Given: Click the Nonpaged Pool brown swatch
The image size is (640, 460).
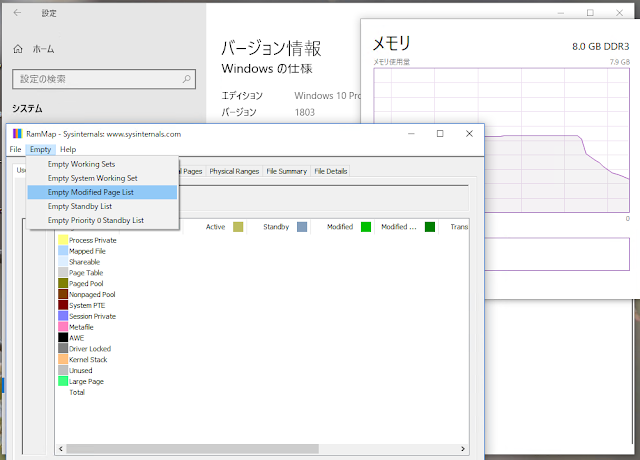Looking at the screenshot, I should (x=63, y=294).
